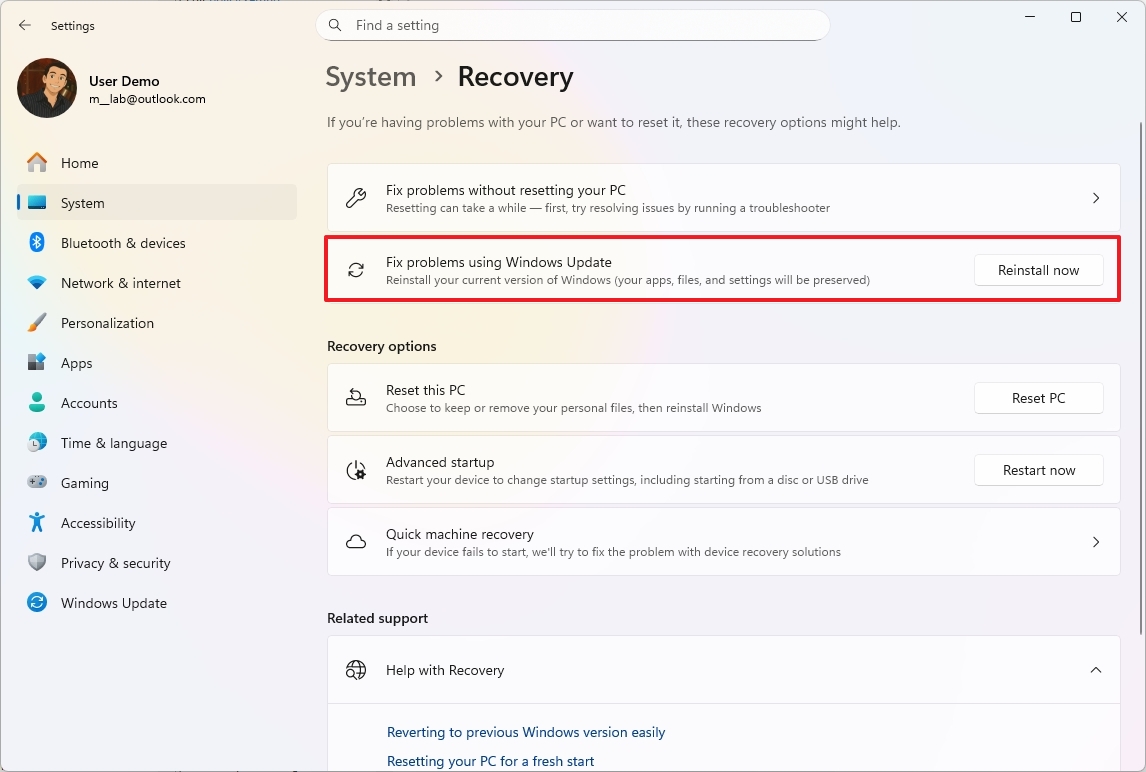1146x772 pixels.
Task: Select Time & language in the sidebar
Action: coord(113,443)
